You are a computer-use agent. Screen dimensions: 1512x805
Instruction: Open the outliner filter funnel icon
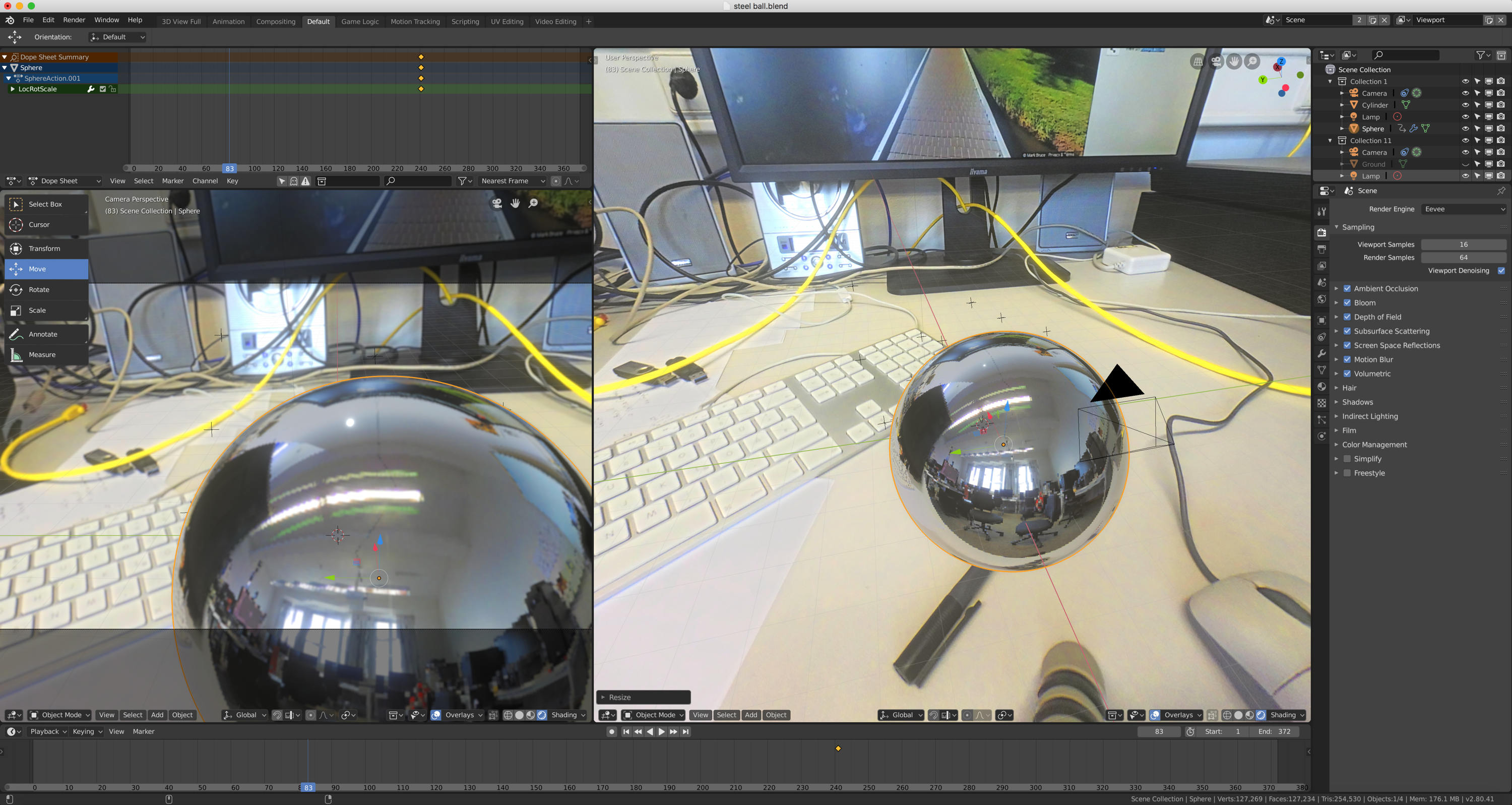pyautogui.click(x=1483, y=55)
